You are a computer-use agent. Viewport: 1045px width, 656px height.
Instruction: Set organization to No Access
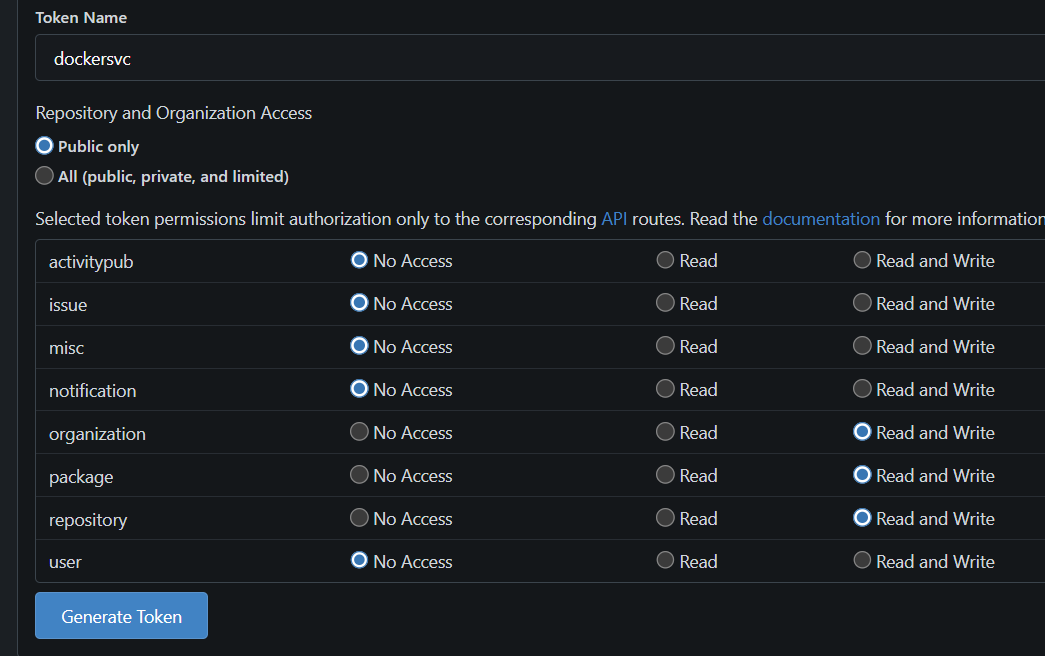pyautogui.click(x=359, y=432)
